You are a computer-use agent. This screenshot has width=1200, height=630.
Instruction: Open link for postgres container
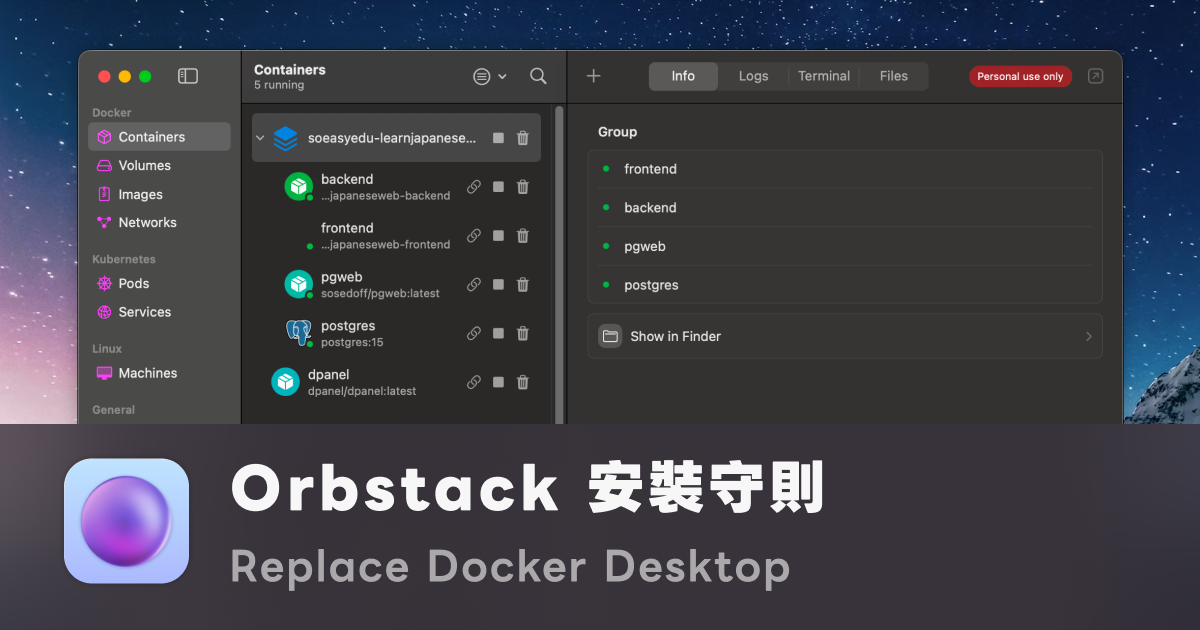474,334
